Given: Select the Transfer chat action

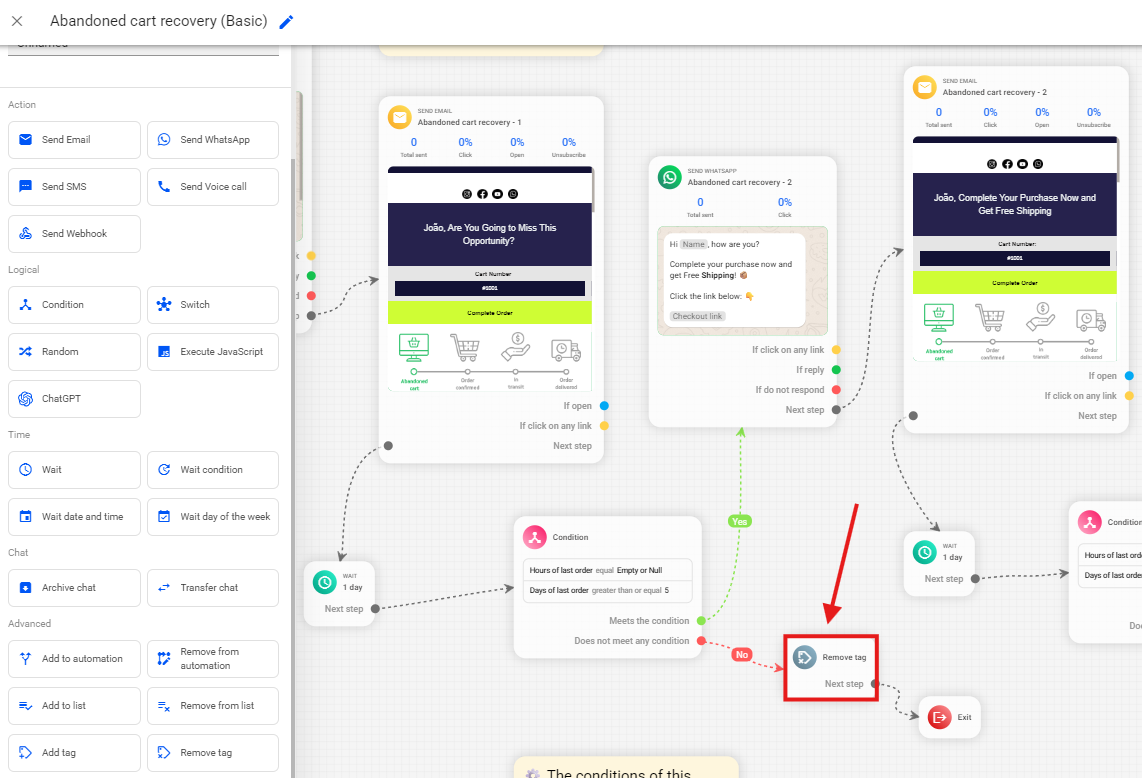Looking at the screenshot, I should pos(213,588).
